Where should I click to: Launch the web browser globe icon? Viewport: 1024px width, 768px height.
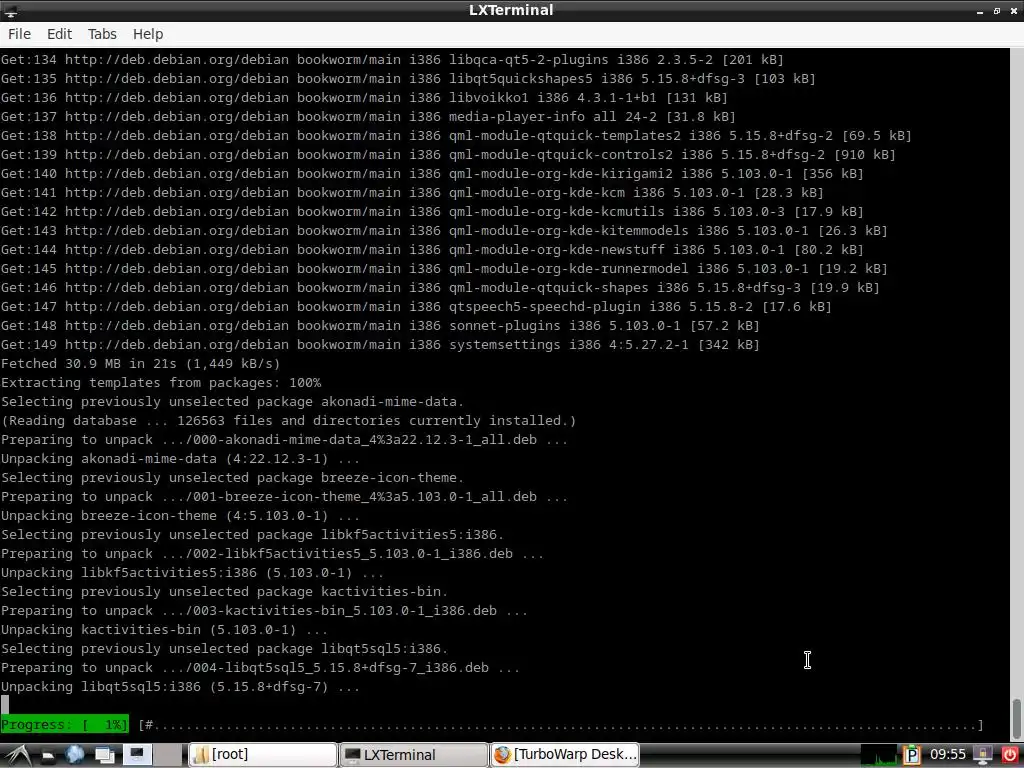(75, 755)
